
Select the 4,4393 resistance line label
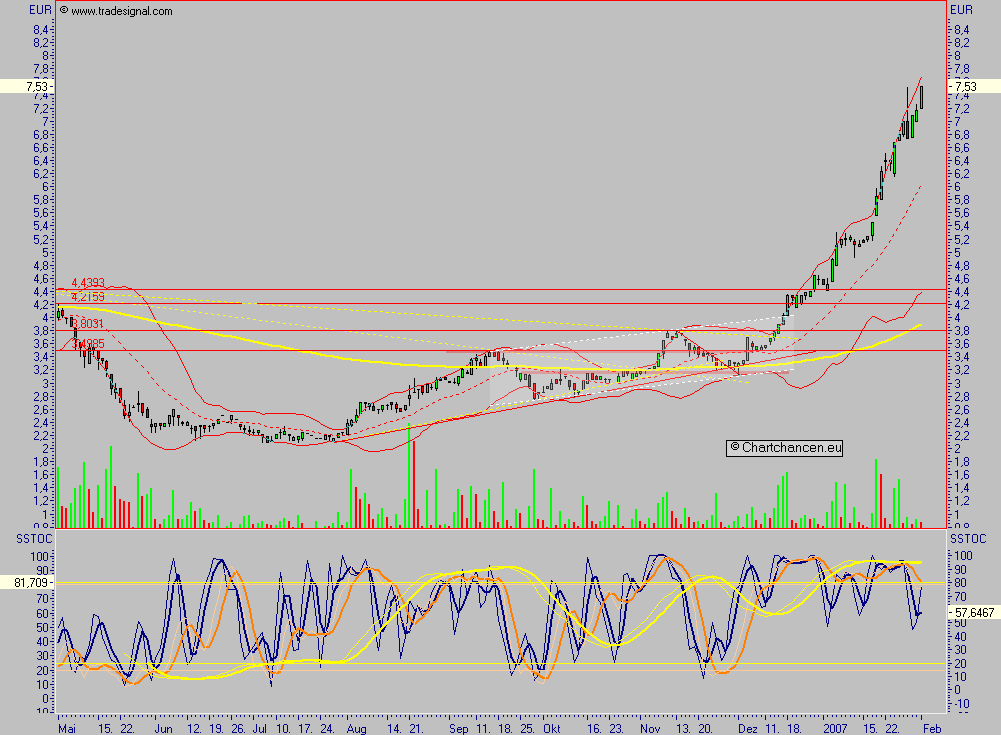(x=87, y=282)
